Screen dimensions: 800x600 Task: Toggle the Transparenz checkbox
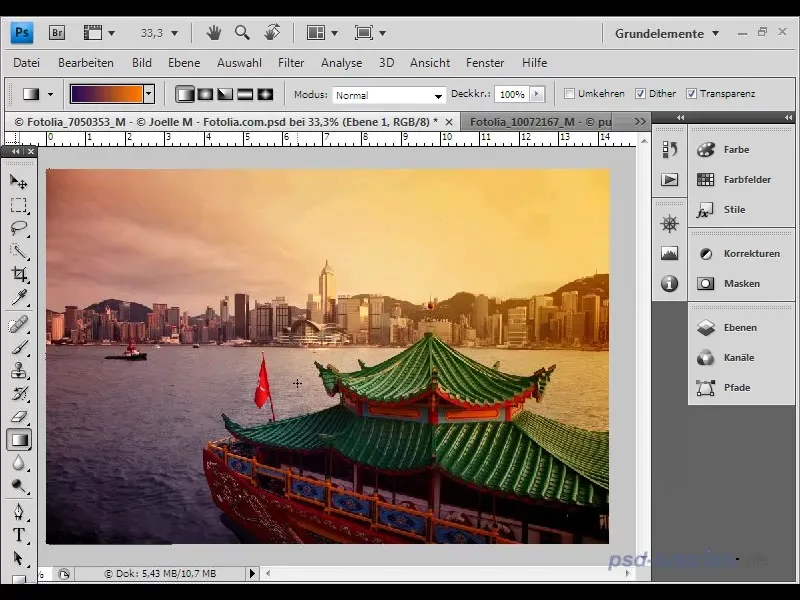(691, 93)
